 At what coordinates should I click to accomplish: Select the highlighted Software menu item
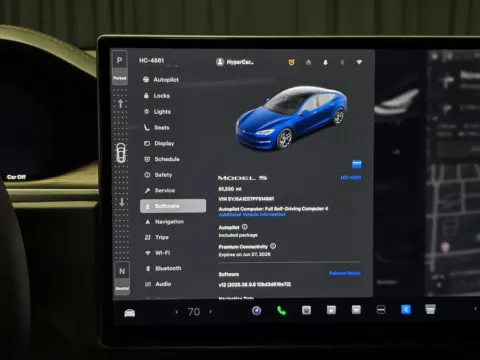point(173,206)
